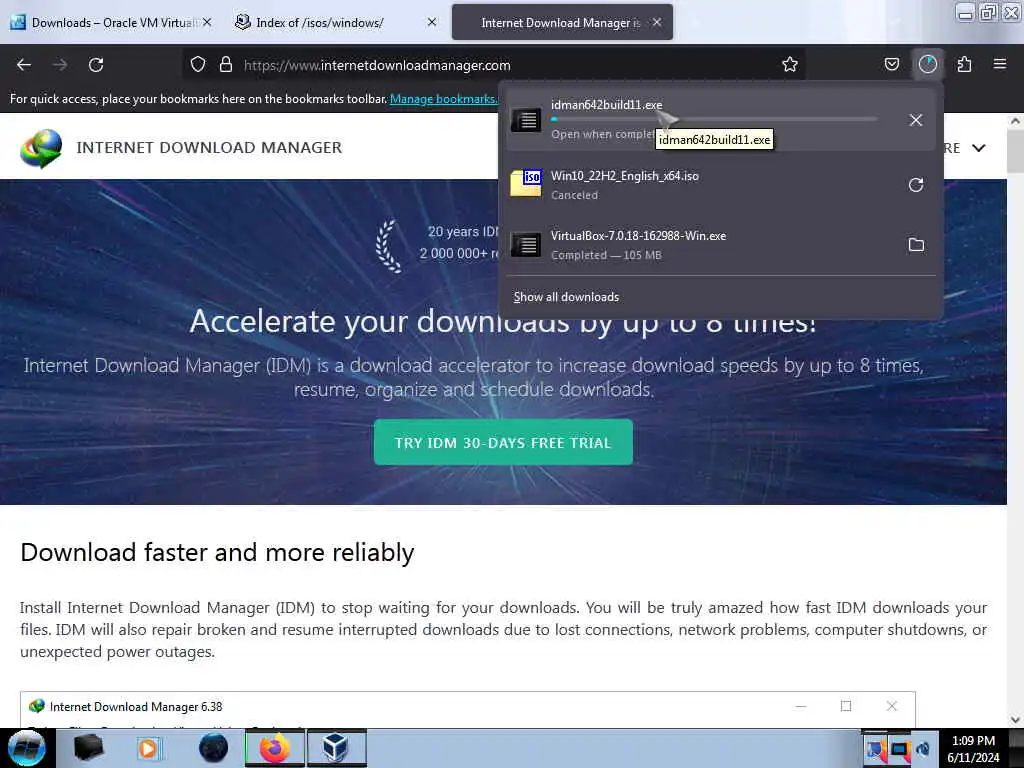Open VirtualBox from the taskbar
The image size is (1024, 768).
(336, 748)
